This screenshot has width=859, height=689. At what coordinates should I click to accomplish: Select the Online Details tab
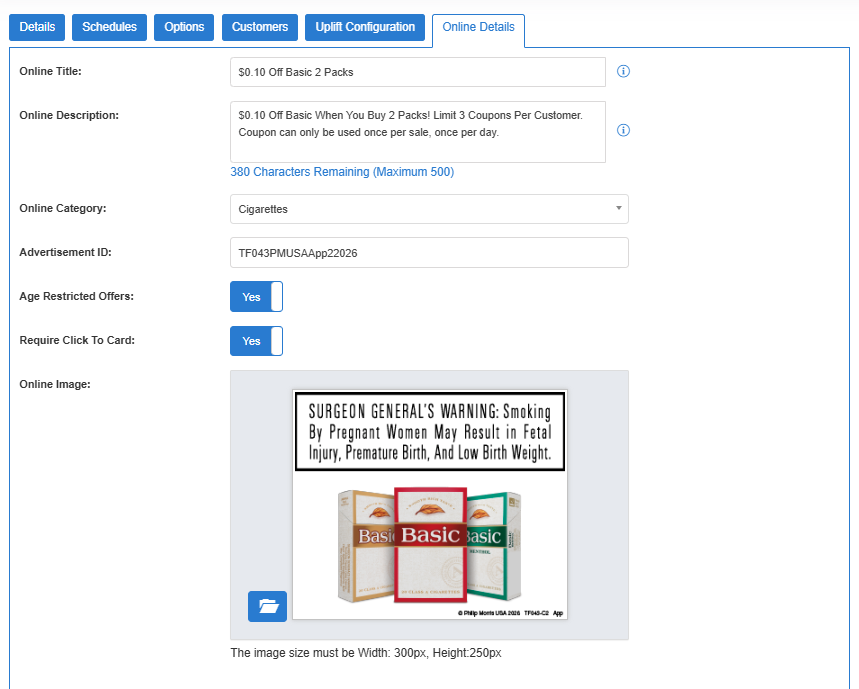click(478, 27)
